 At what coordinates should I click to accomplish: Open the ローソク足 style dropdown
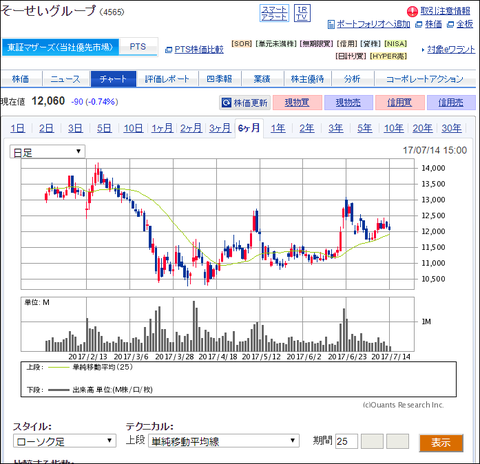[x=65, y=441]
